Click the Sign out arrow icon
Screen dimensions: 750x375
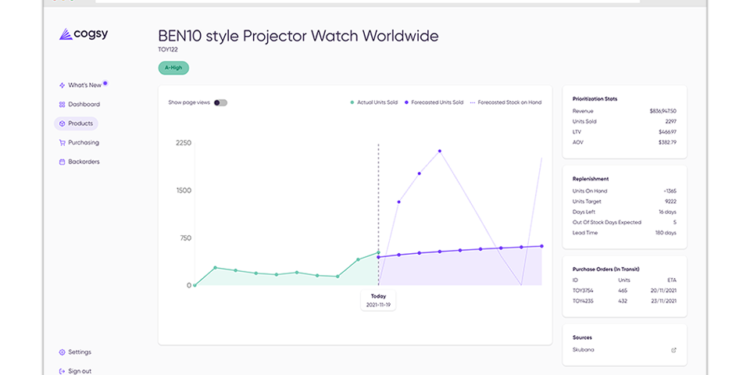(62, 371)
